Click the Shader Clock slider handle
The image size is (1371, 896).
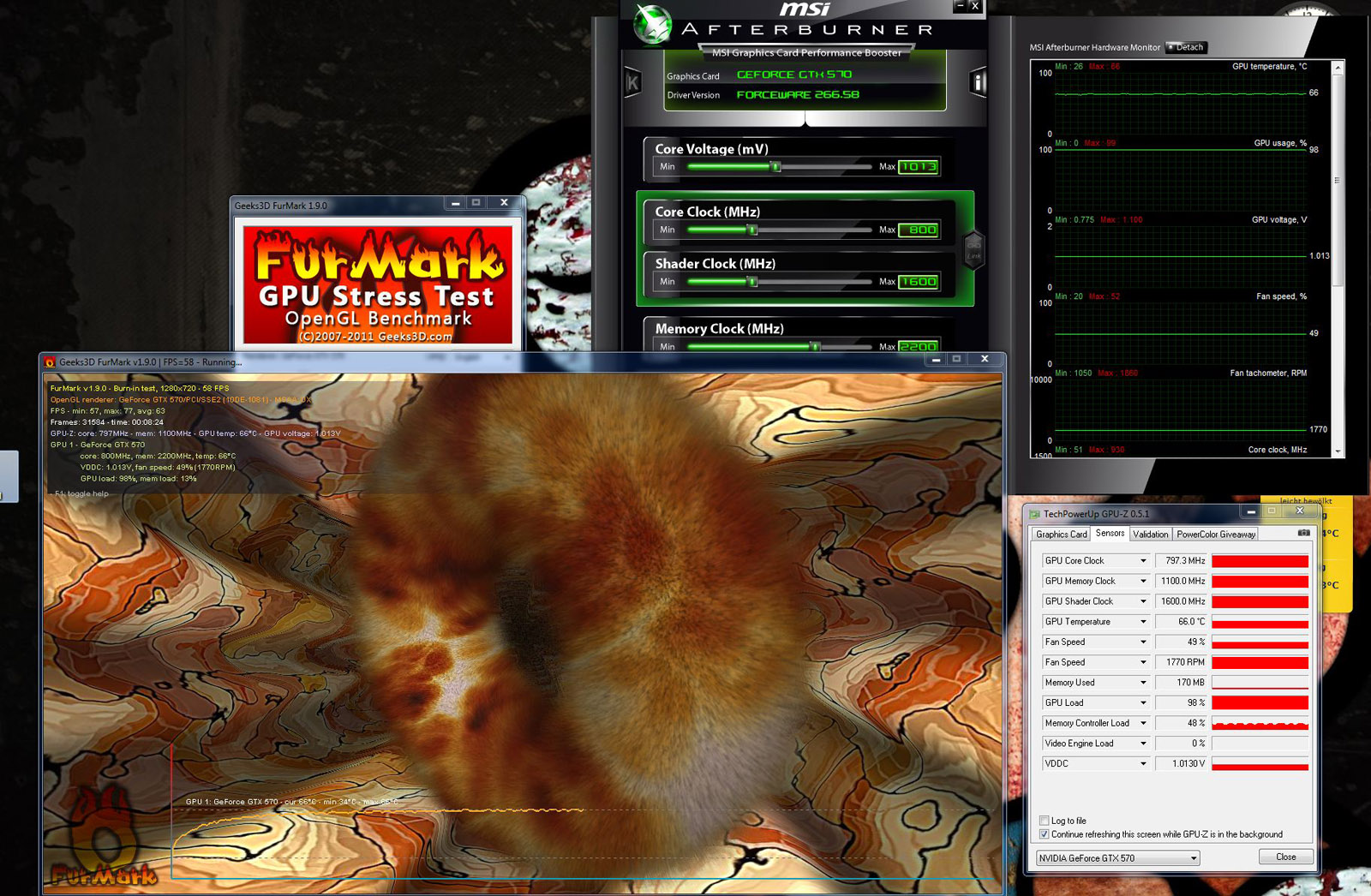pyautogui.click(x=753, y=282)
